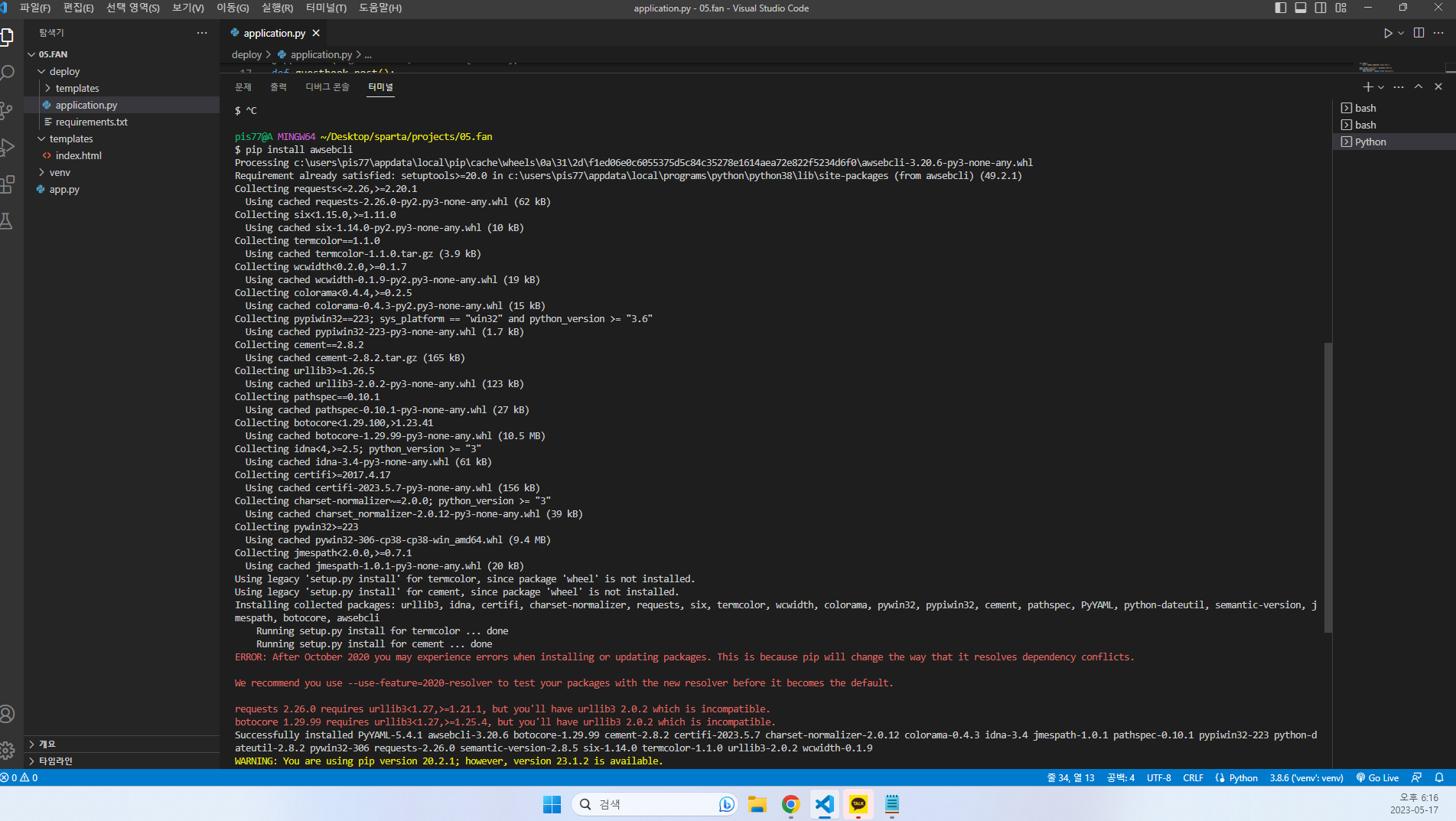Image resolution: width=1456 pixels, height=821 pixels.
Task: Click the deploy breadcrumb segment
Action: 246,54
